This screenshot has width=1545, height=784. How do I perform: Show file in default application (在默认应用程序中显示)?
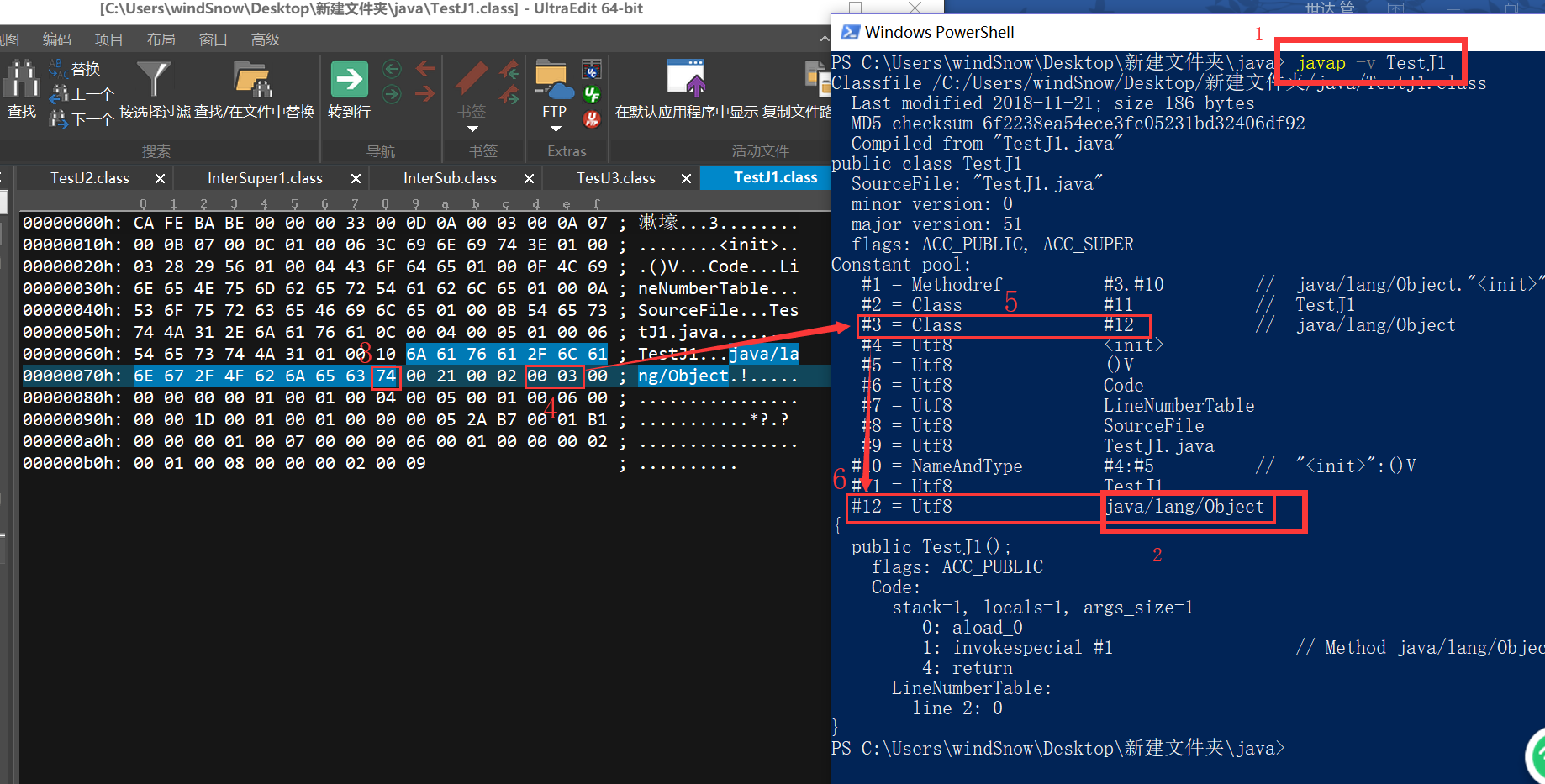687,88
